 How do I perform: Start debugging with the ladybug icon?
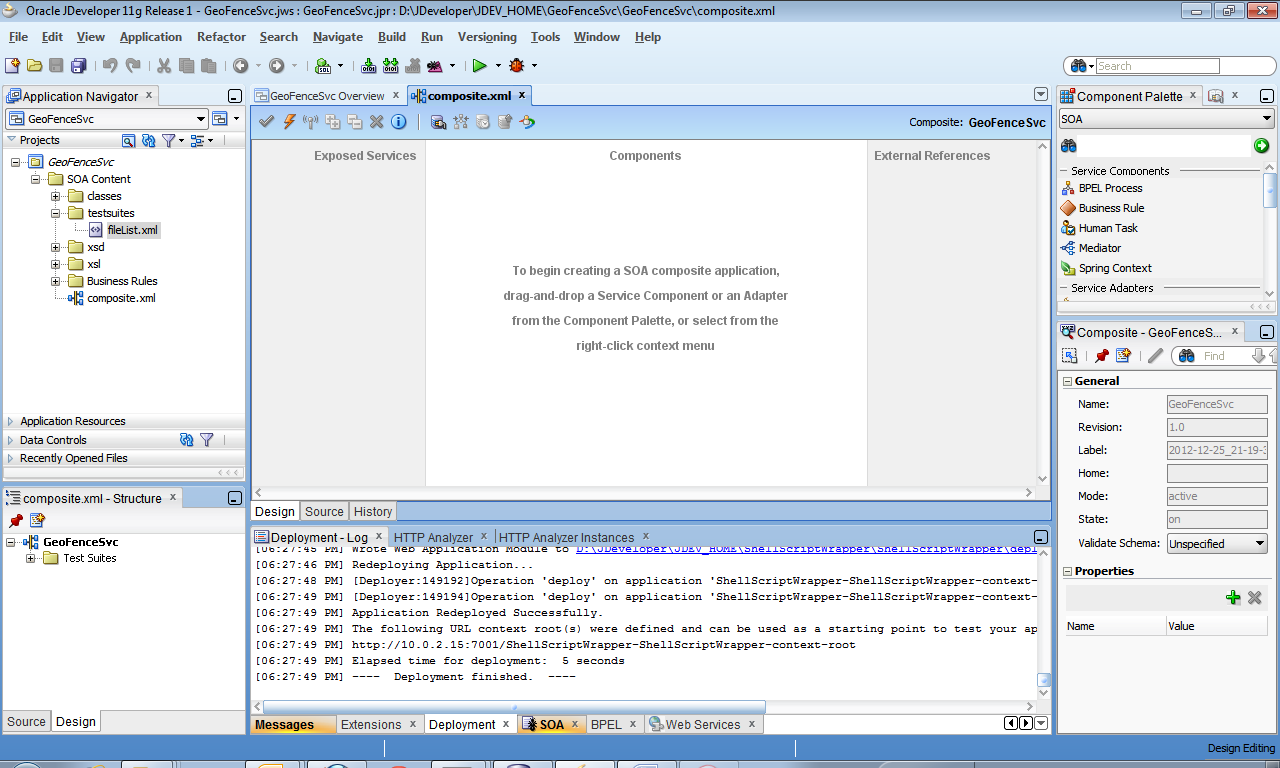click(516, 65)
